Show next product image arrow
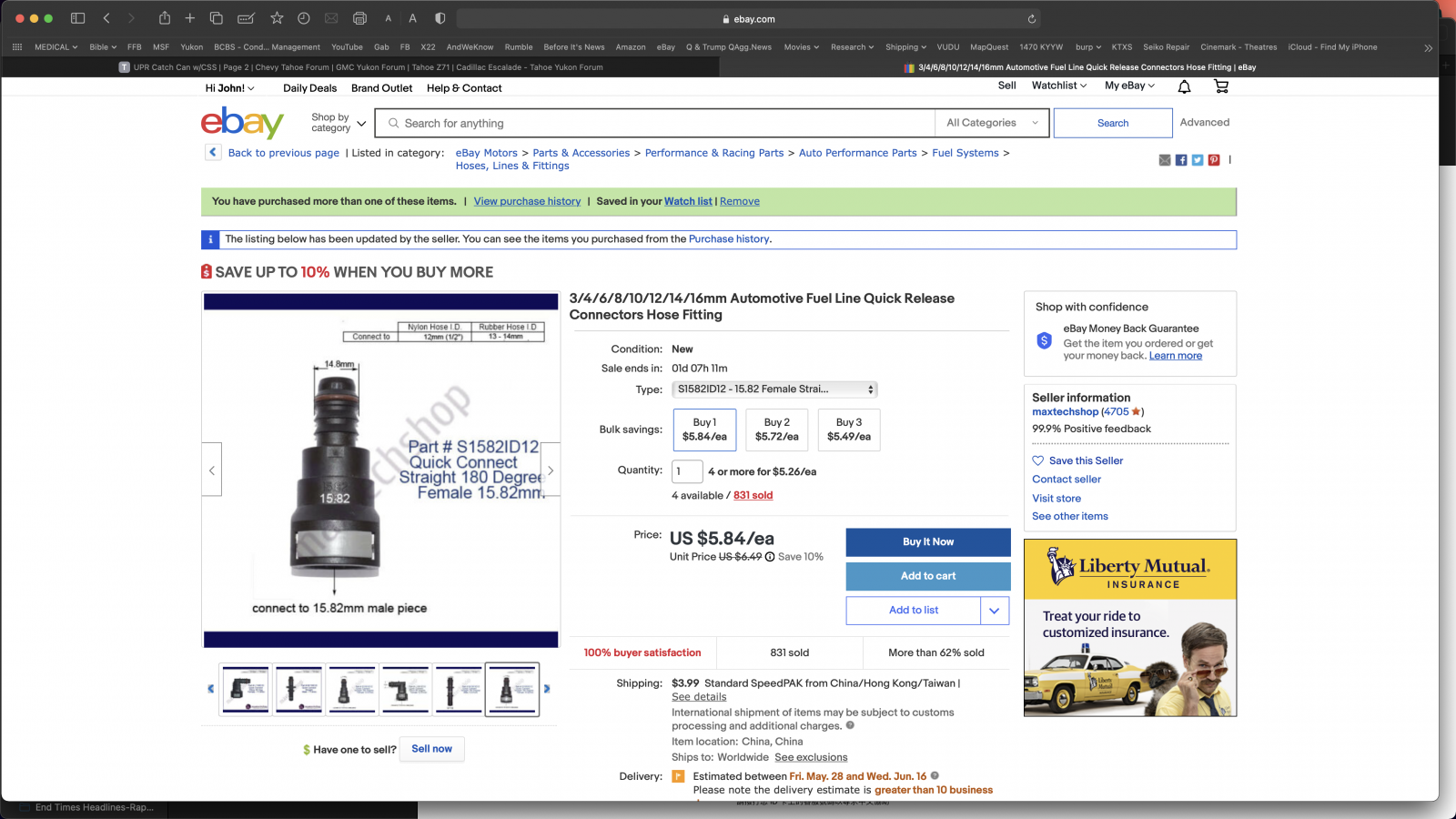The width and height of the screenshot is (1456, 819). click(x=551, y=470)
